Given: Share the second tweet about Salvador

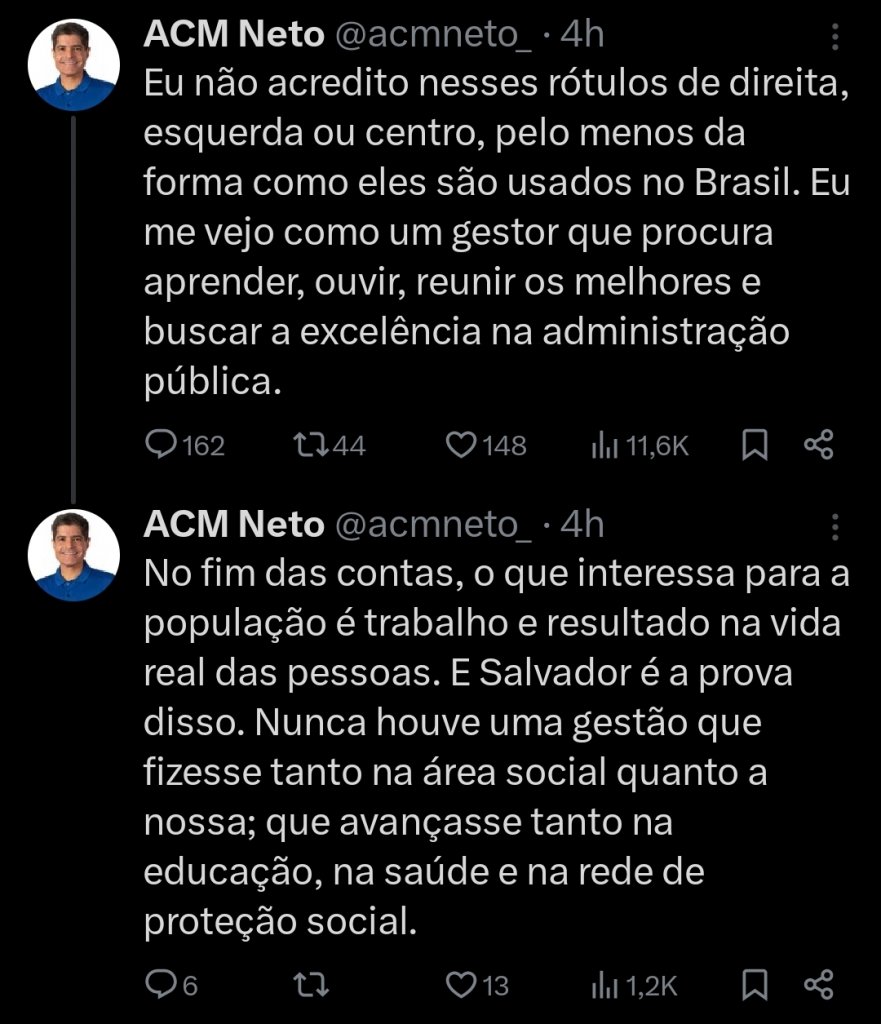Looking at the screenshot, I should [x=818, y=986].
